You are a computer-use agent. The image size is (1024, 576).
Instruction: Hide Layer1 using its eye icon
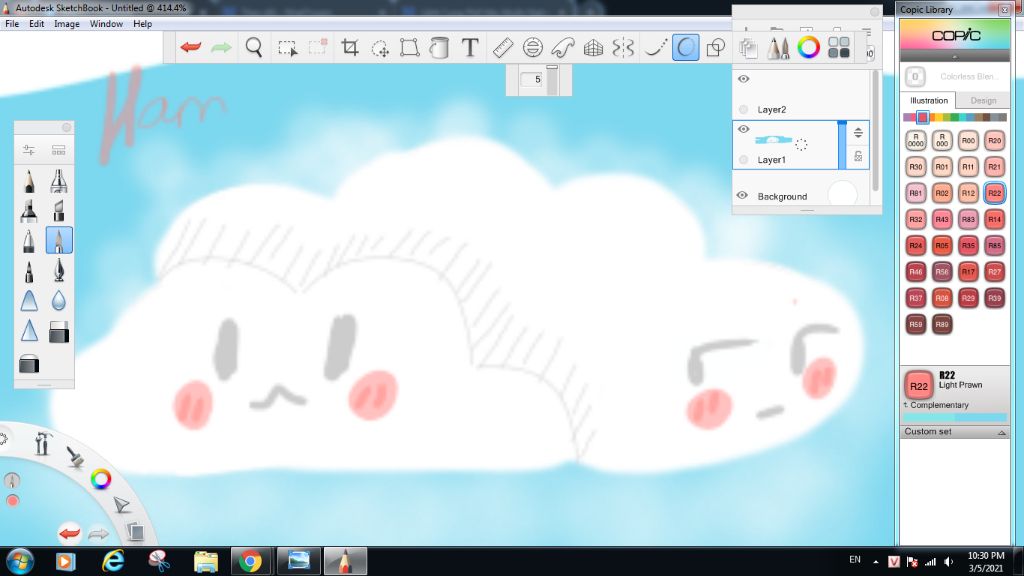click(743, 129)
